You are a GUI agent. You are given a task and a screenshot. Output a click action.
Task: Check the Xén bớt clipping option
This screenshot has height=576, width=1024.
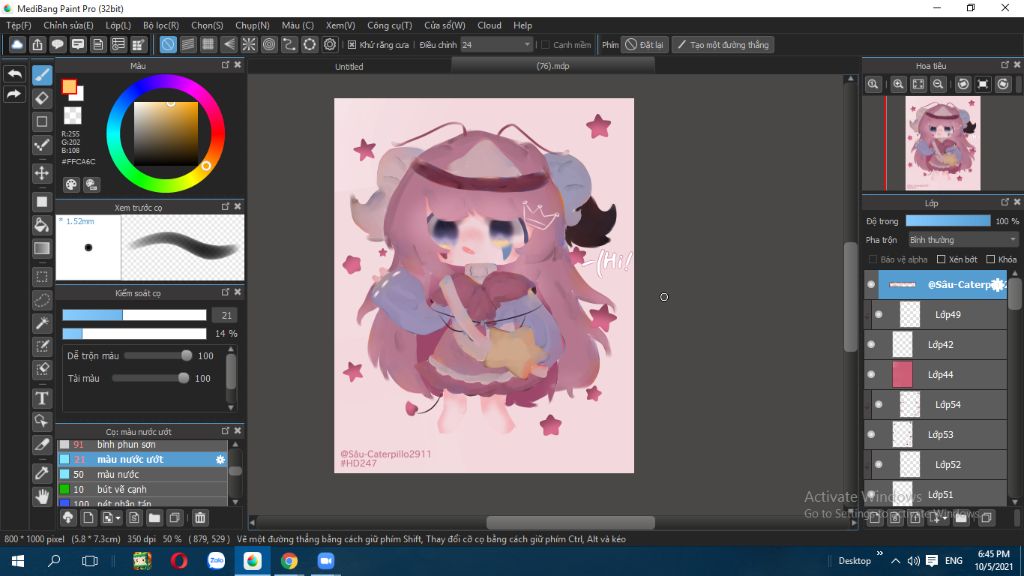(941, 259)
